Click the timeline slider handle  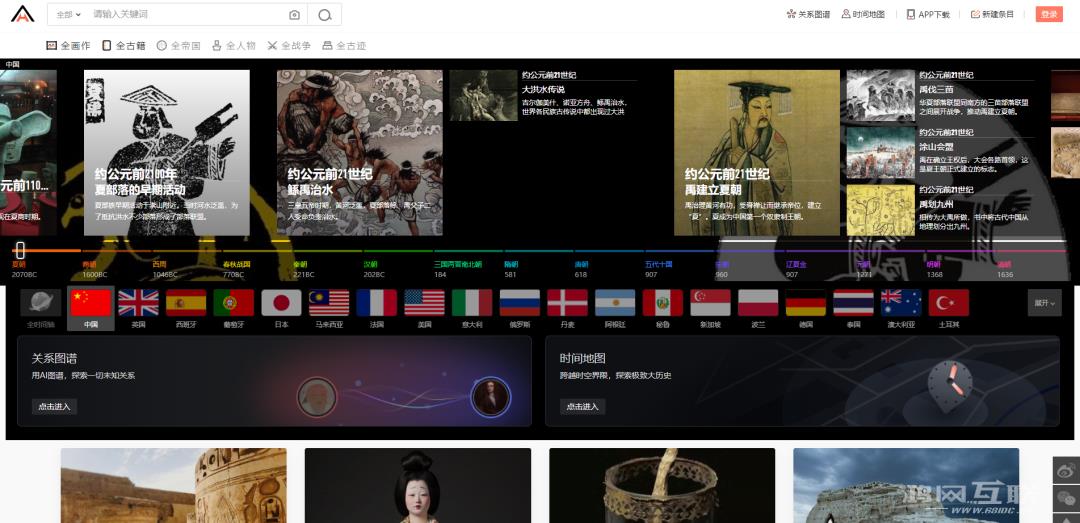point(21,250)
